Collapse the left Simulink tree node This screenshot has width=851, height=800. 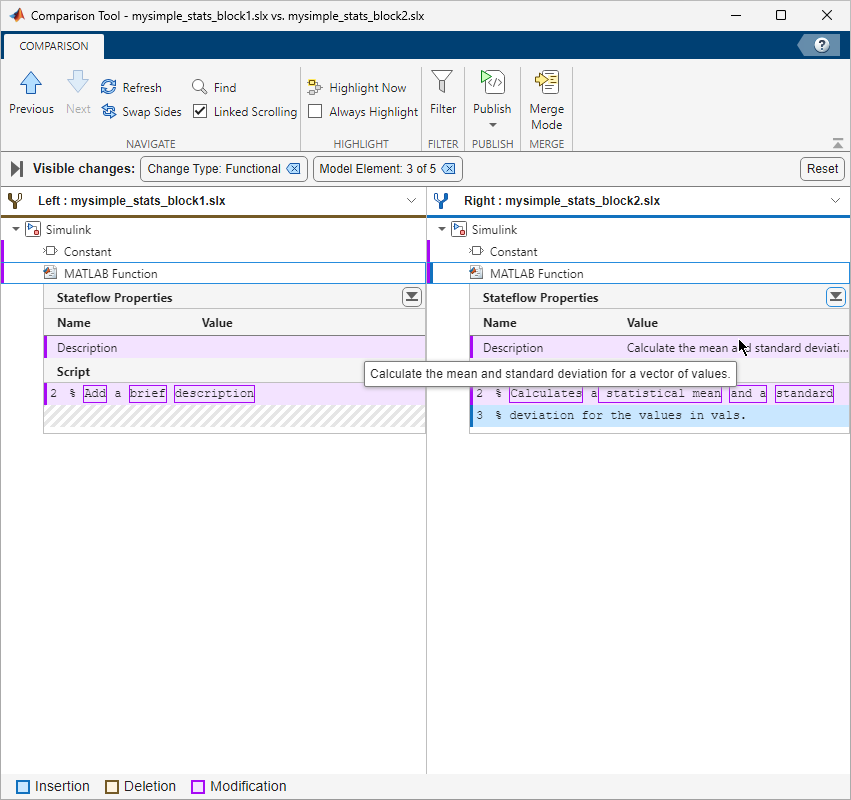[16, 230]
